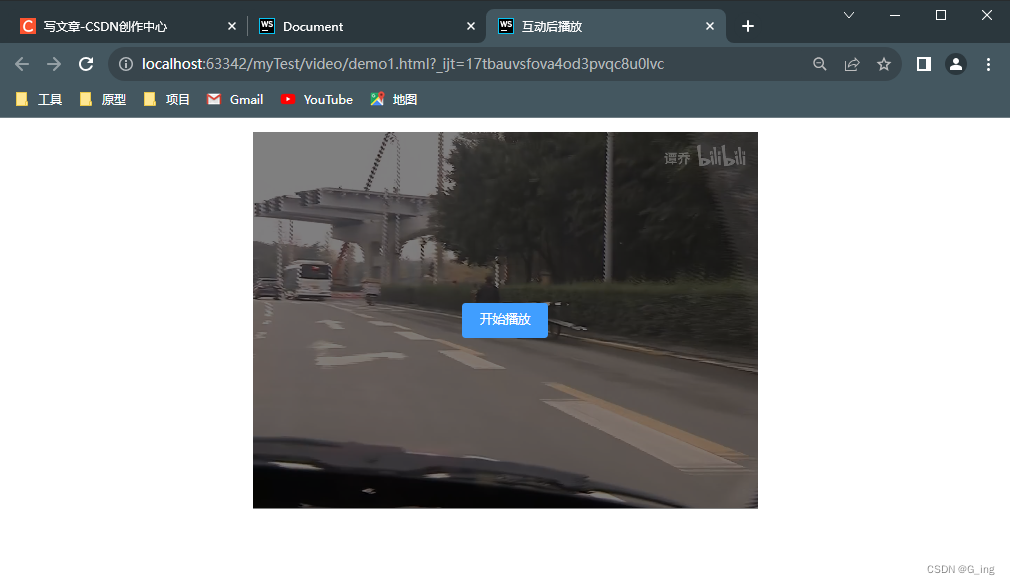Expand the 工具 bookmark folder
This screenshot has width=1010, height=585.
tap(40, 99)
